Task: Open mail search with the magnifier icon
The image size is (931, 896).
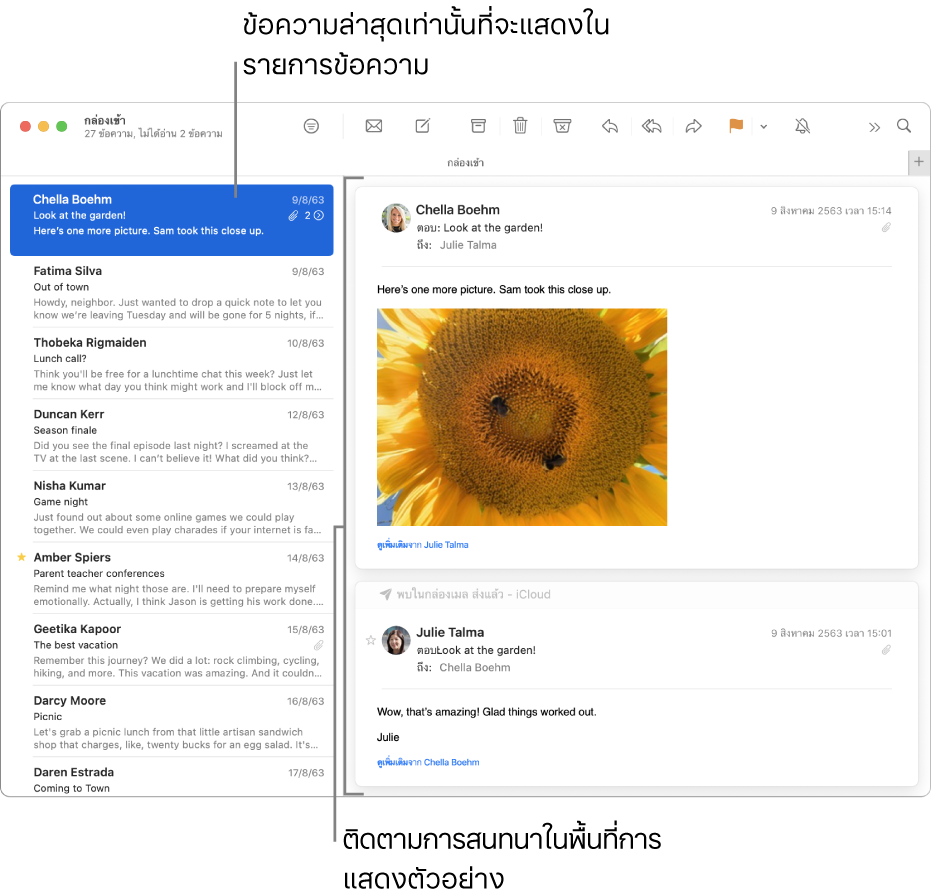Action: [x=904, y=126]
